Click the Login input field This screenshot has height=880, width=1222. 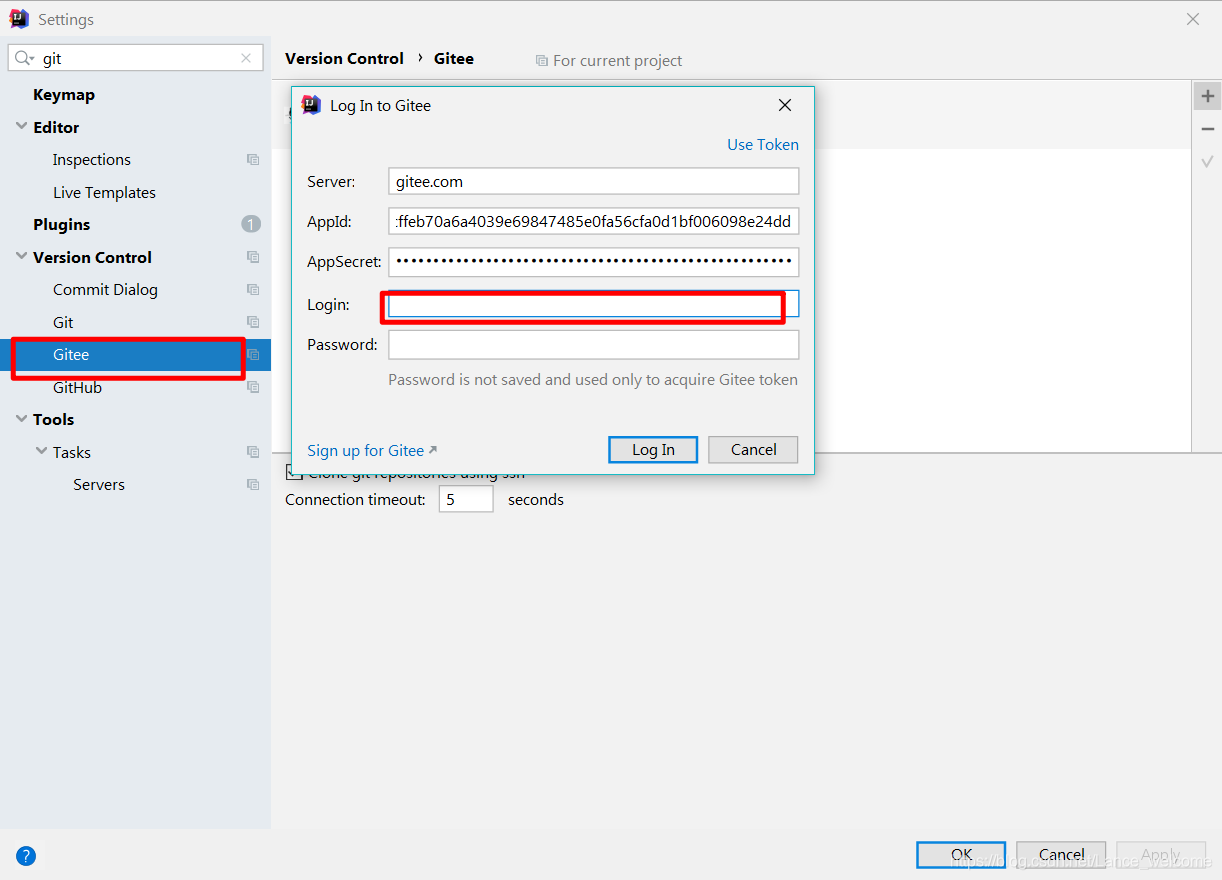pyautogui.click(x=594, y=304)
